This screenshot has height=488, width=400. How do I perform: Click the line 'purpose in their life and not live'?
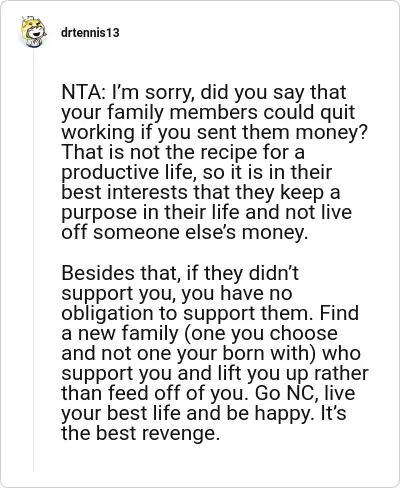tap(207, 213)
